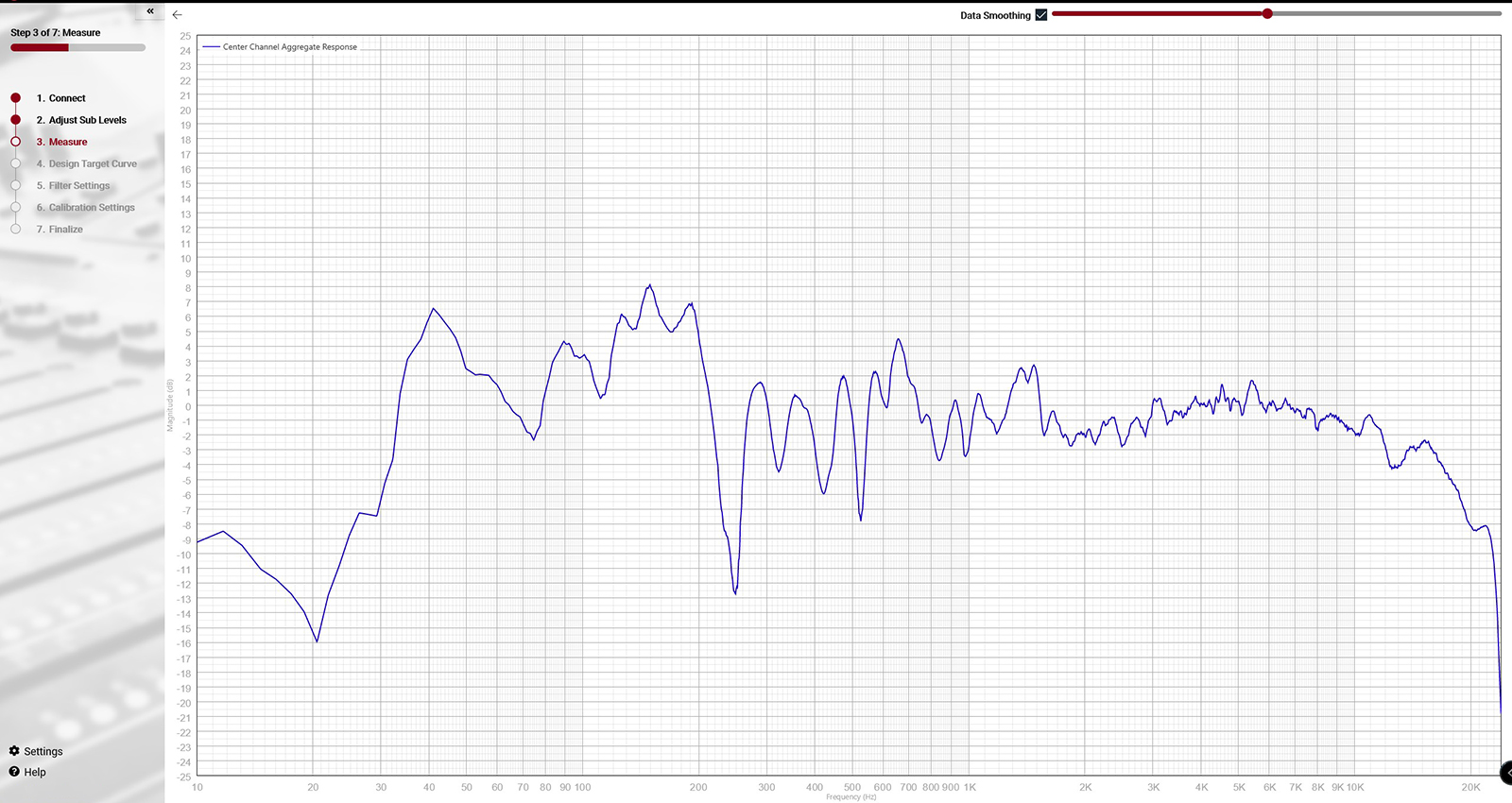Collapse the sidebar with double-chevron icon

pos(150,11)
